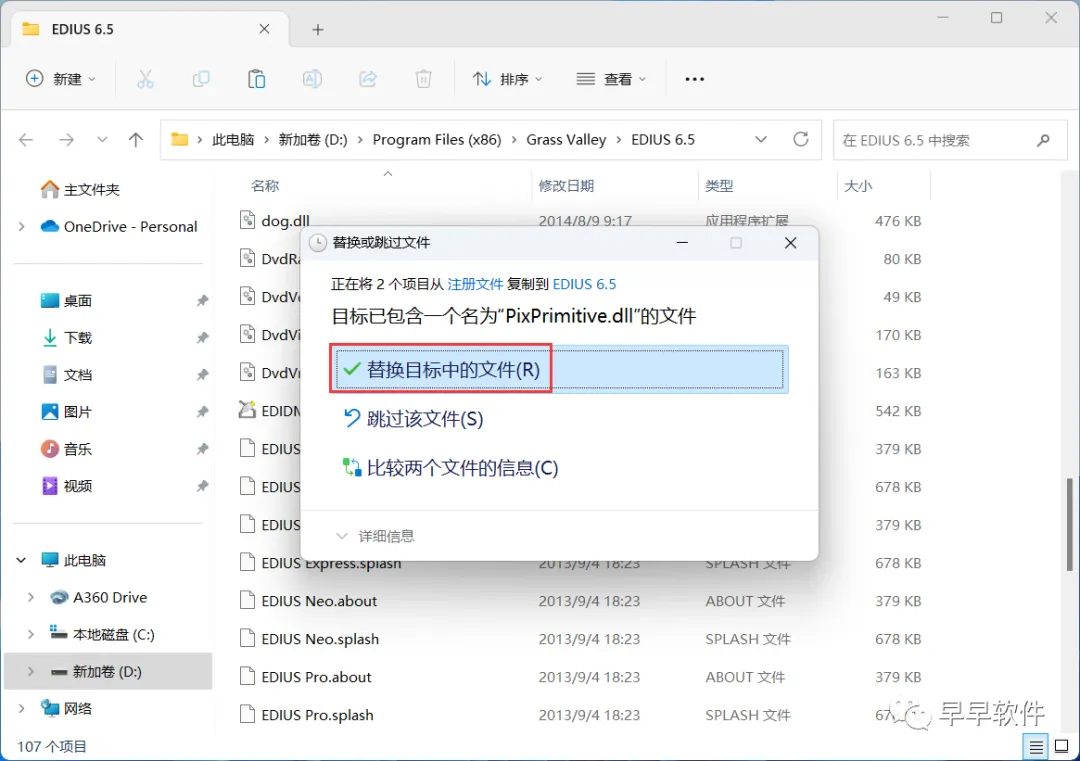
Task: Select the dog.dll file
Action: pos(274,220)
